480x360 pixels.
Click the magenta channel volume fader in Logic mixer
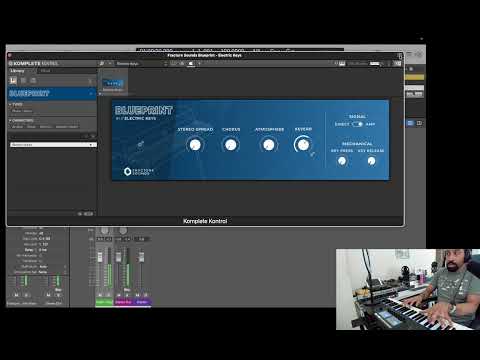pos(118,257)
